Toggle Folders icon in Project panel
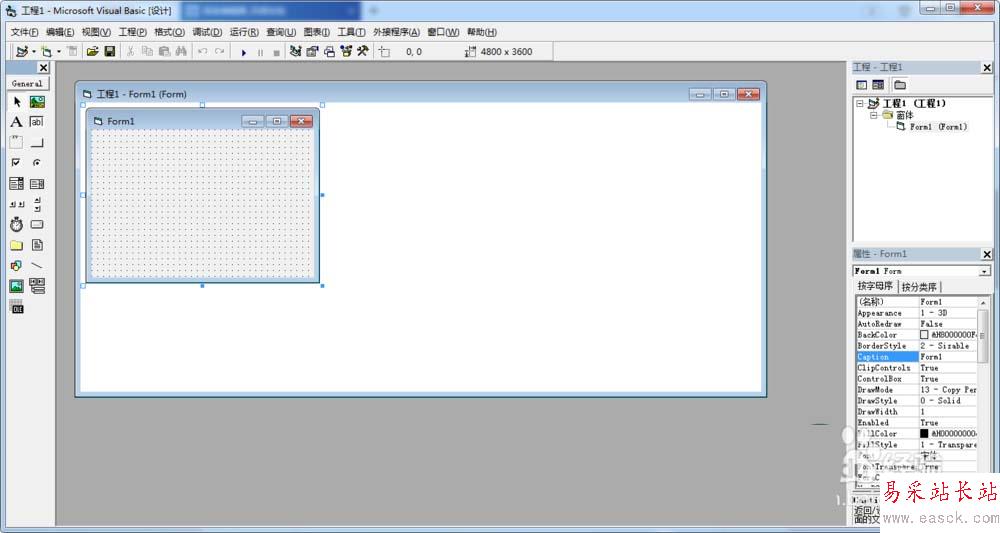Image resolution: width=1000 pixels, height=533 pixels. pyautogui.click(x=899, y=85)
